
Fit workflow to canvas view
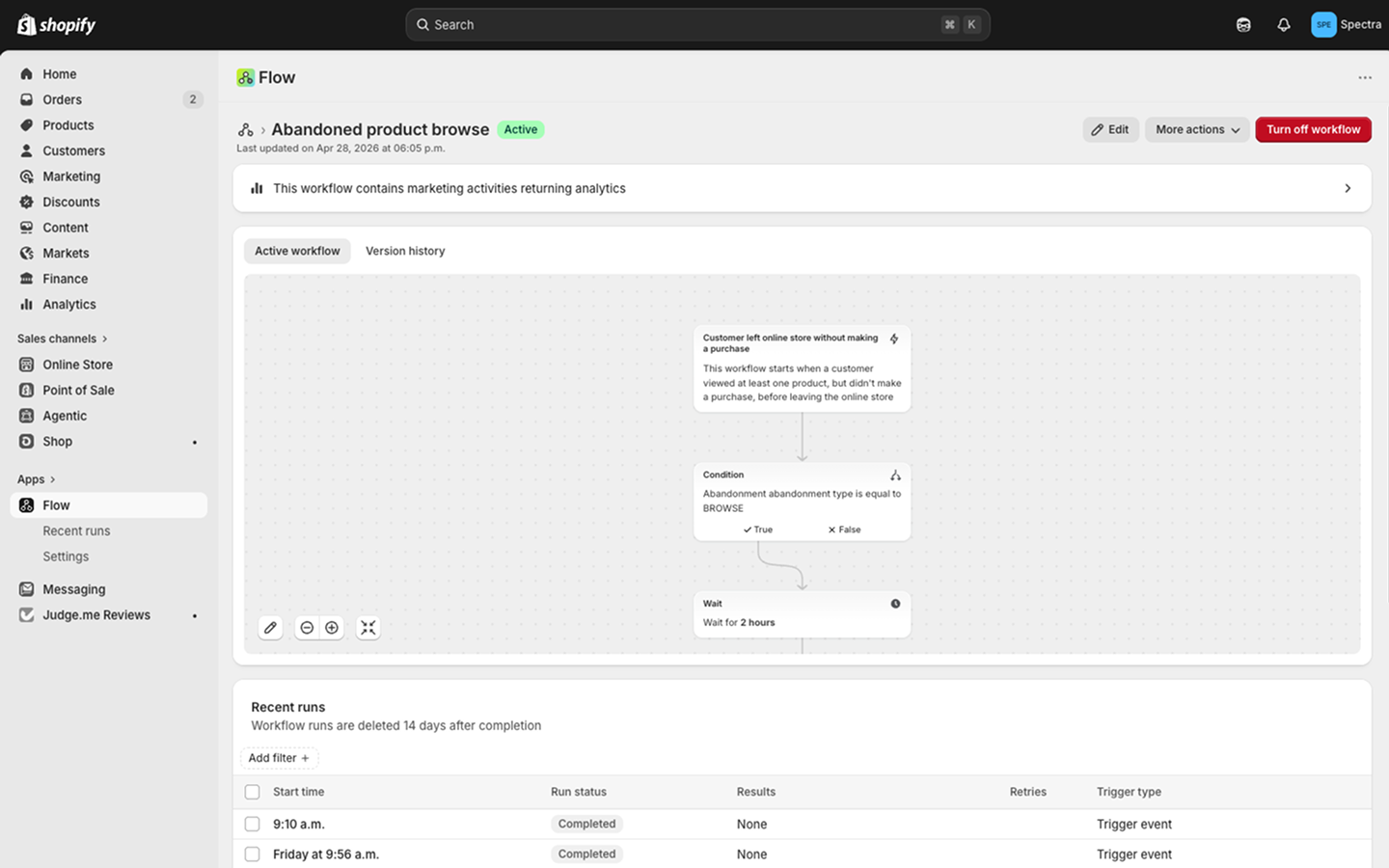[x=368, y=628]
